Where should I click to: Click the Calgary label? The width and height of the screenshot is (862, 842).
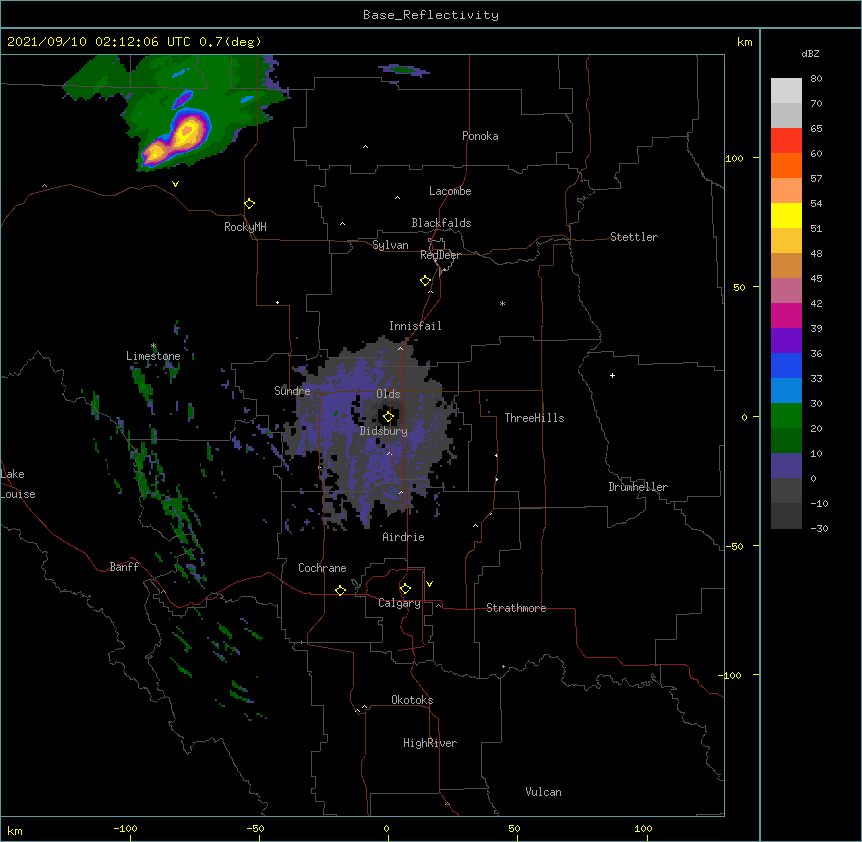tap(400, 603)
